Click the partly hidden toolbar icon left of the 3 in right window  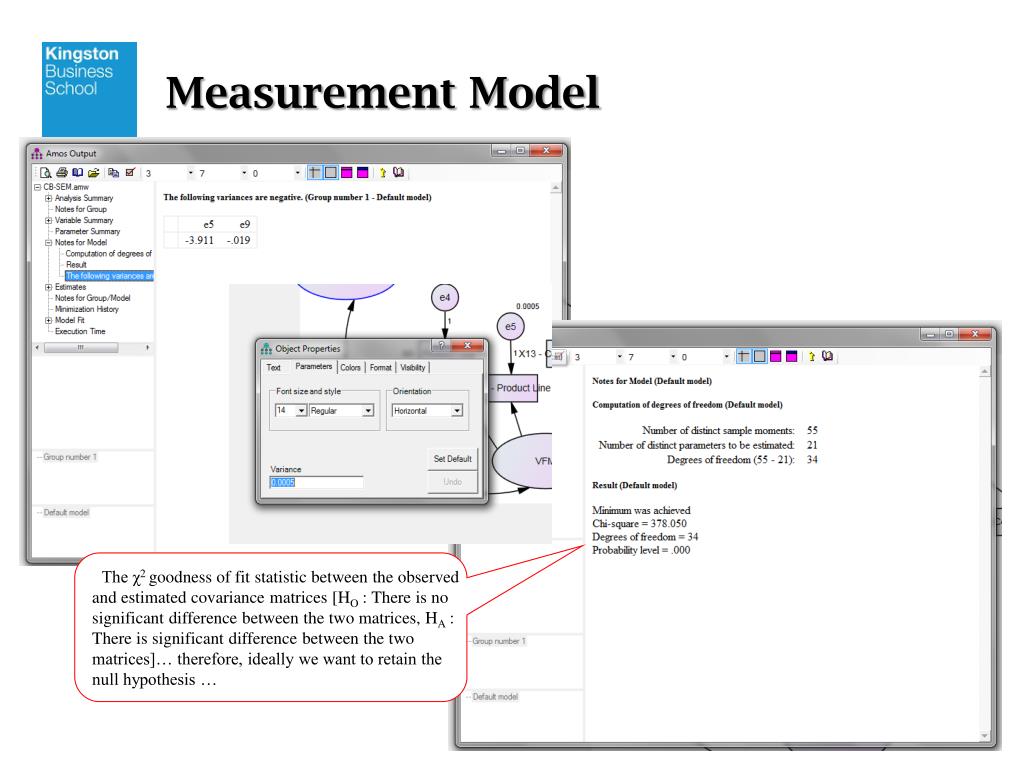coord(558,357)
